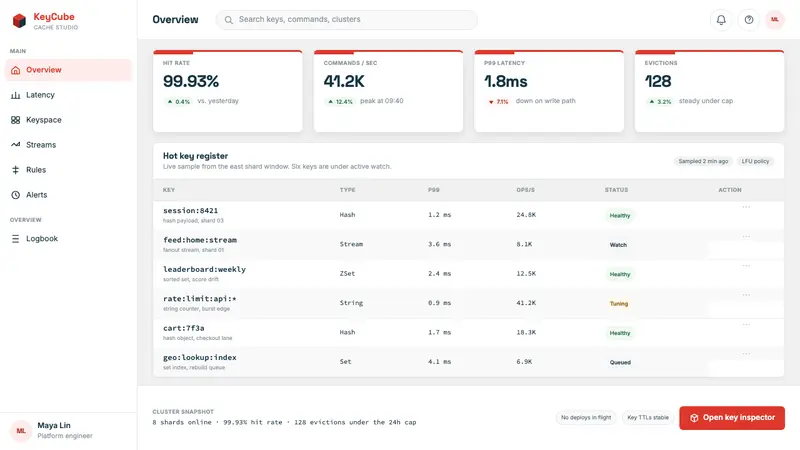
Task: Click the KeyCube cube logo
Action: point(19,20)
